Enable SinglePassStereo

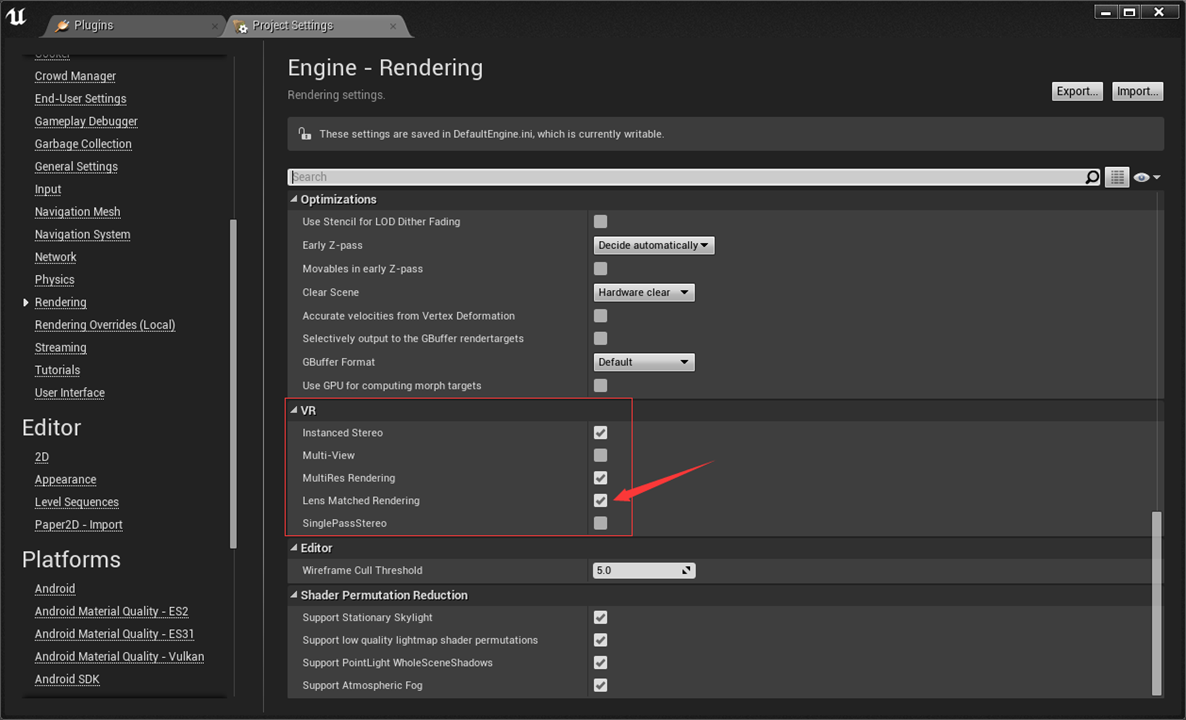point(600,522)
